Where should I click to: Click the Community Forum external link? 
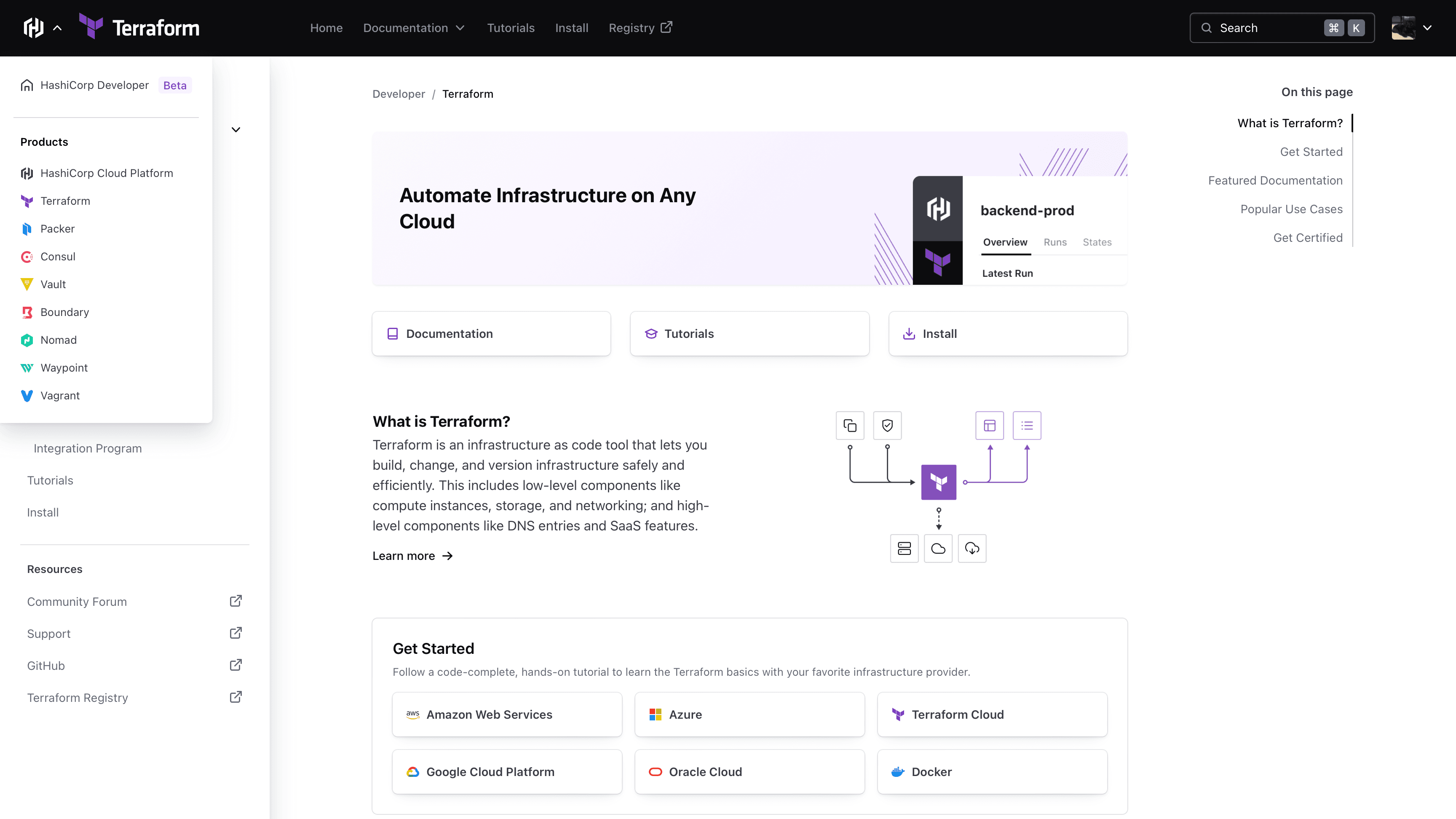coord(135,601)
